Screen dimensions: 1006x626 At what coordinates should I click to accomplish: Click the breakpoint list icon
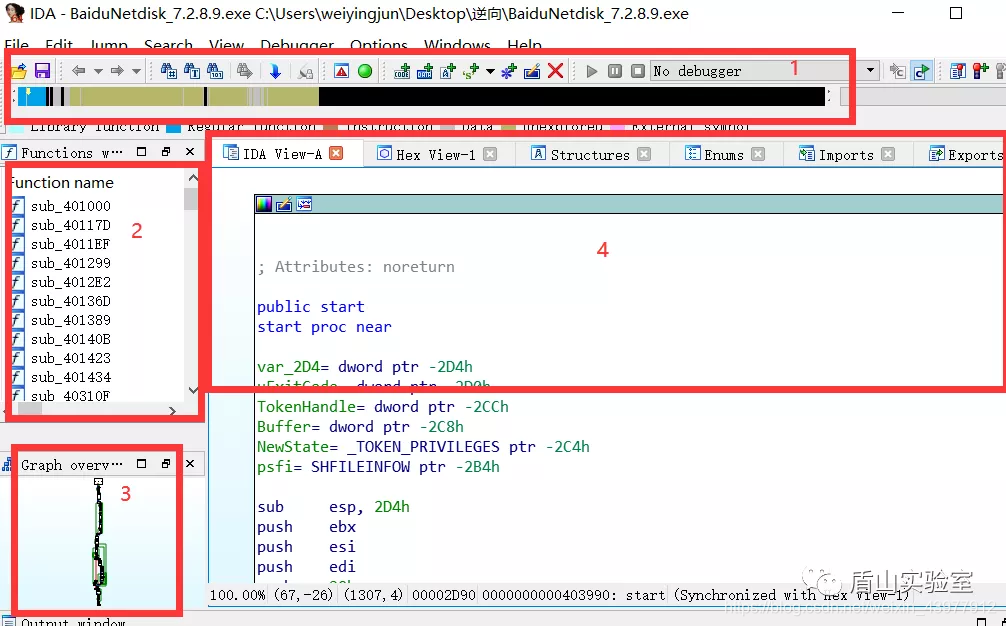pyautogui.click(x=957, y=71)
